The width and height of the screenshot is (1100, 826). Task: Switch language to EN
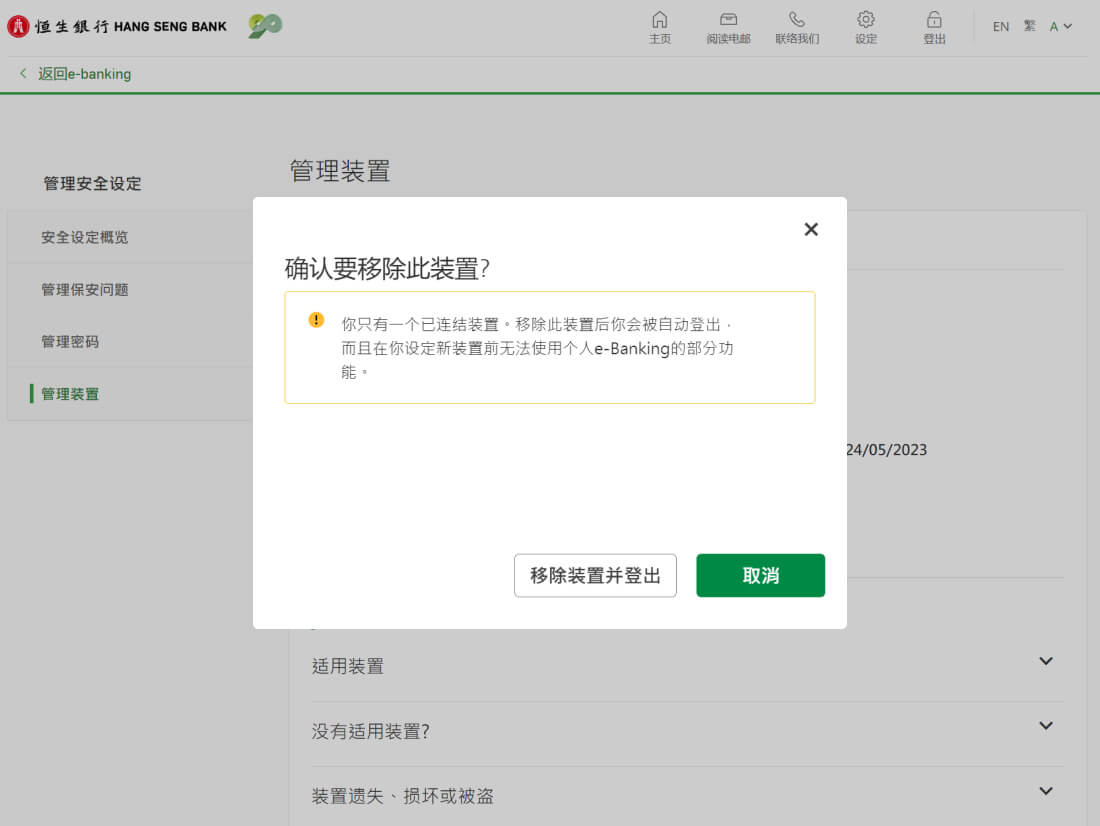pyautogui.click(x=1000, y=27)
